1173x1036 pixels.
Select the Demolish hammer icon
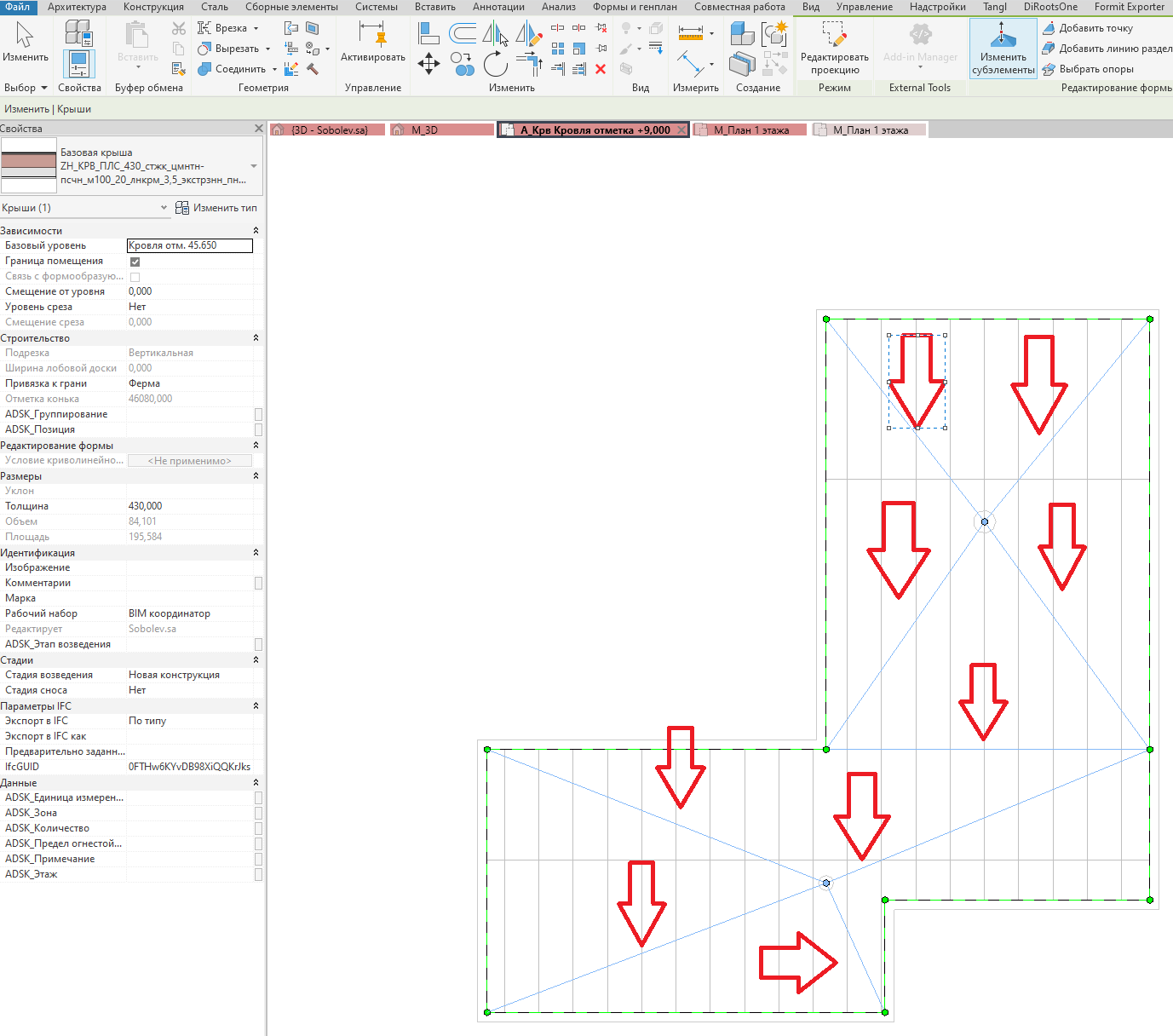pos(313,68)
